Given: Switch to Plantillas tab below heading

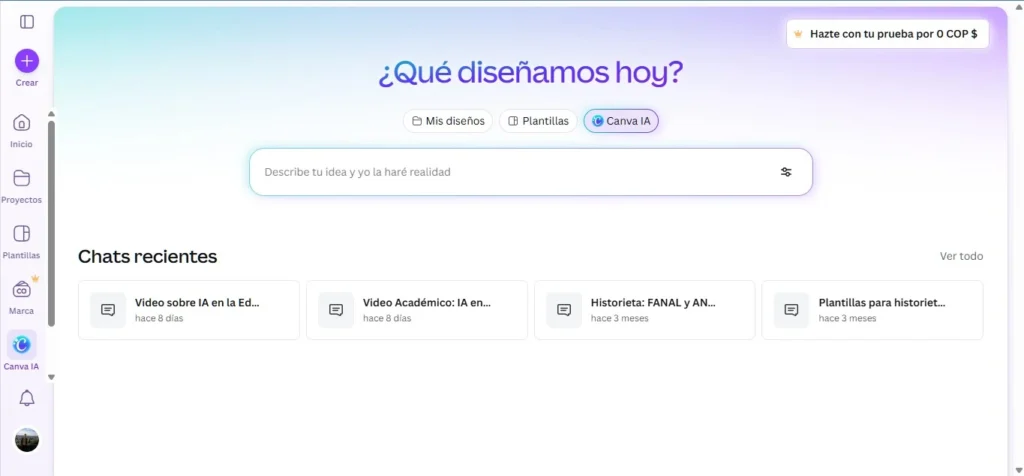Looking at the screenshot, I should tap(538, 121).
